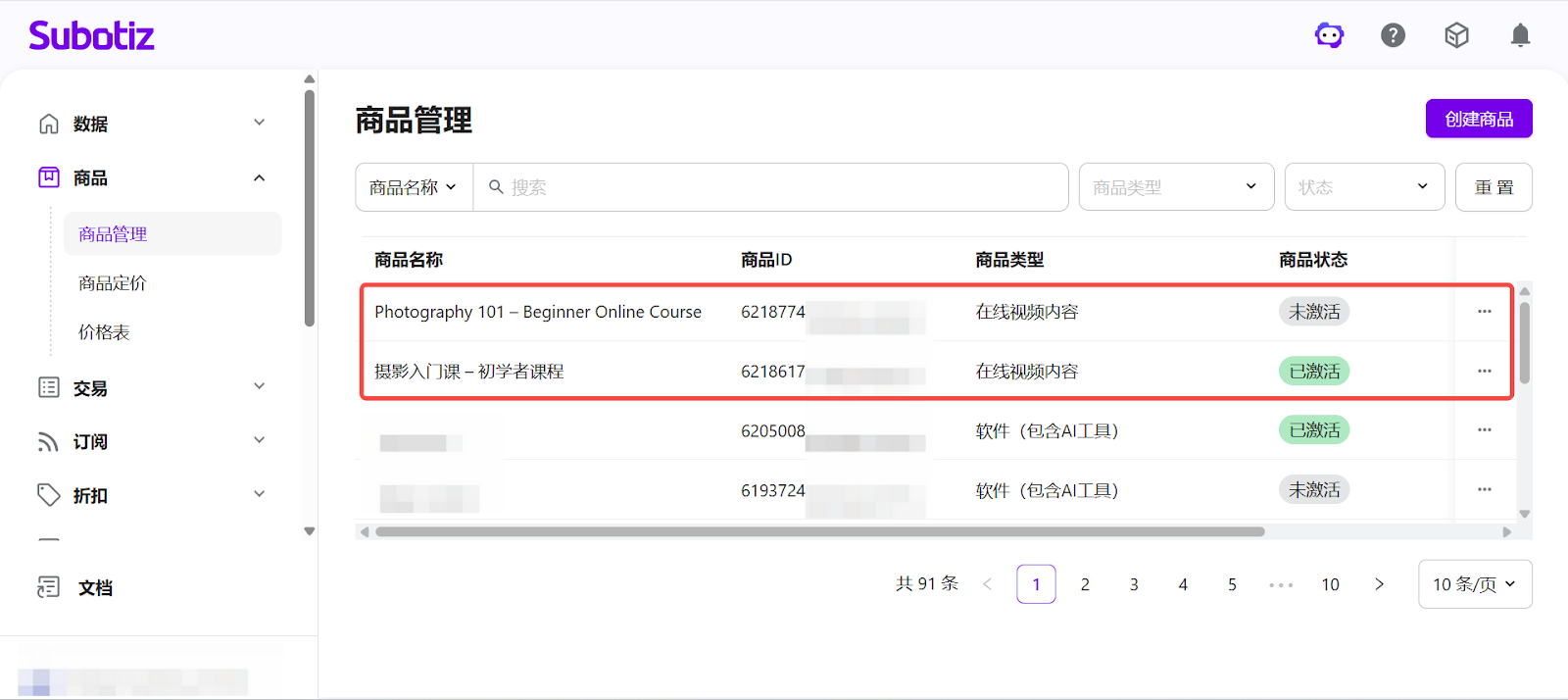
Task: Open the cube package icon in header
Action: click(1456, 36)
